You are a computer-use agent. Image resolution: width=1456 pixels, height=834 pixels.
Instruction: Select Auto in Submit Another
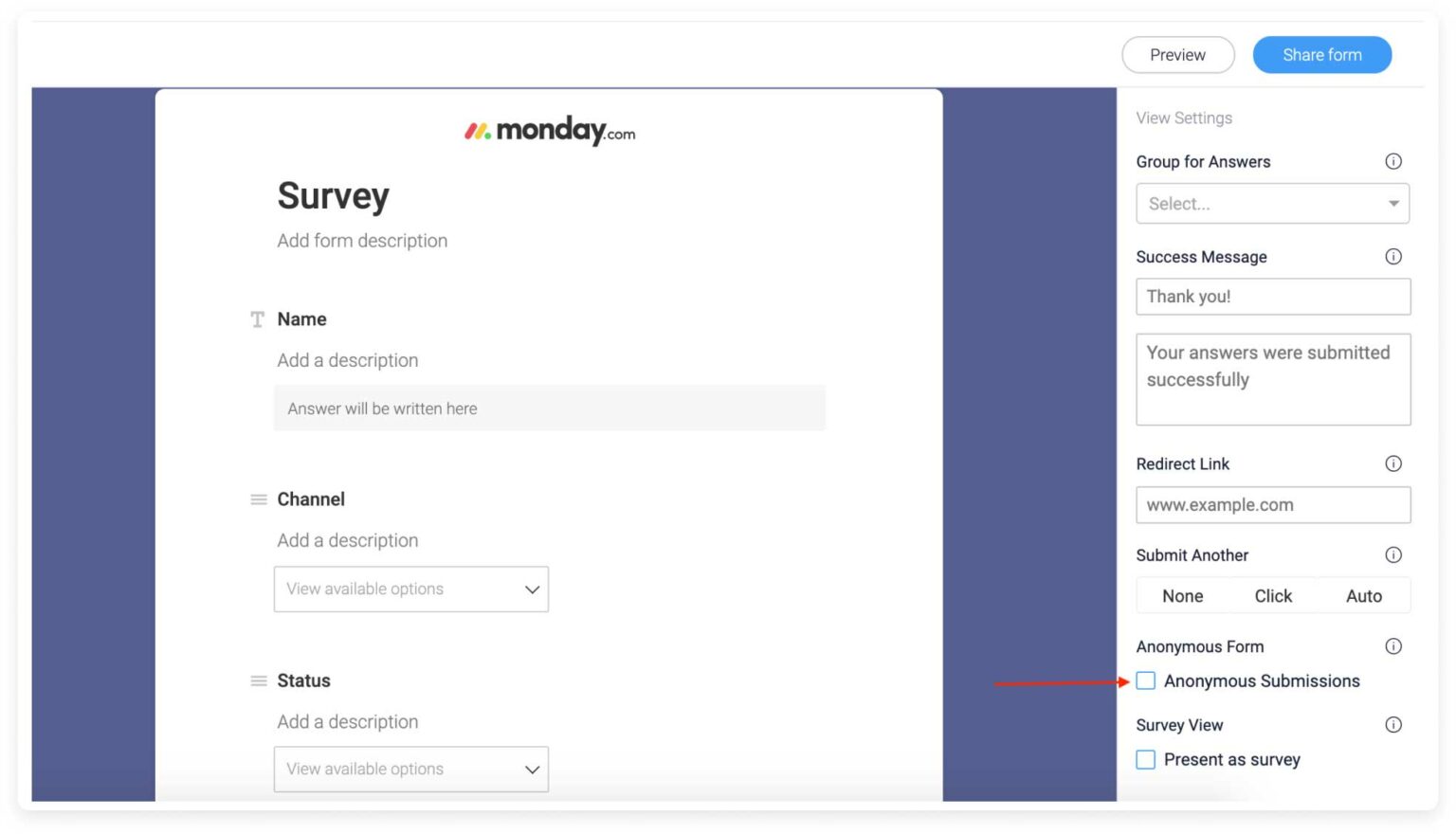[x=1363, y=595]
